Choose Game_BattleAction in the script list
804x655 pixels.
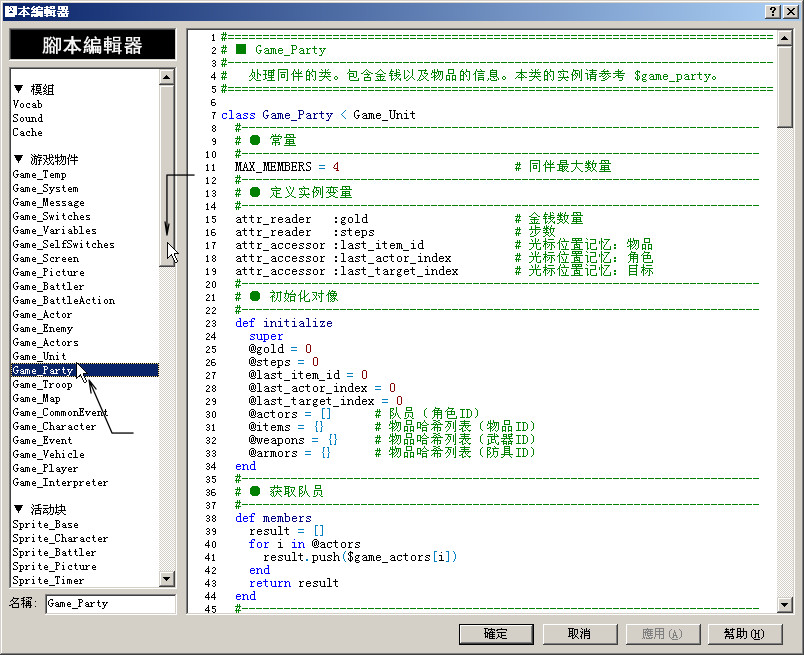tap(64, 300)
